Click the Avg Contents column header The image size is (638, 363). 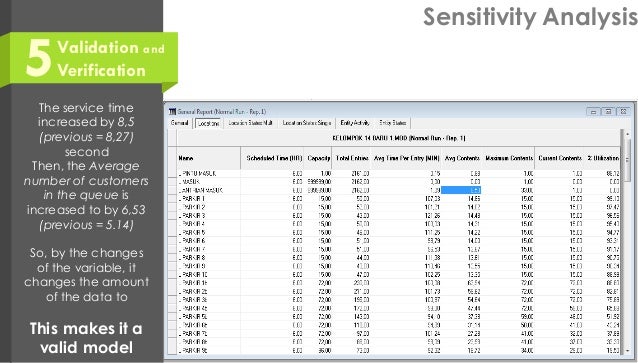(x=462, y=158)
